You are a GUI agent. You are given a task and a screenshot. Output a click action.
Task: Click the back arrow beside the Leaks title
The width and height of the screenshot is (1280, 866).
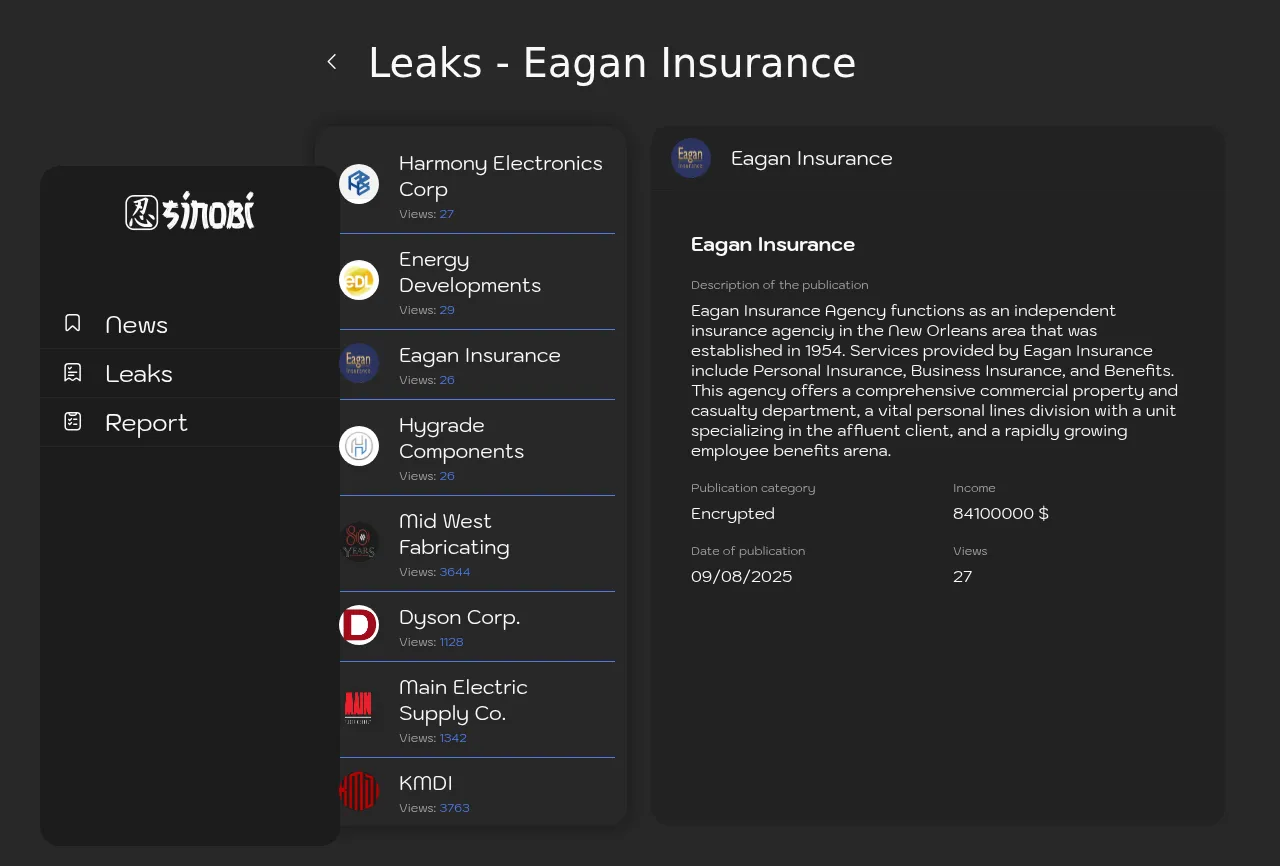332,62
